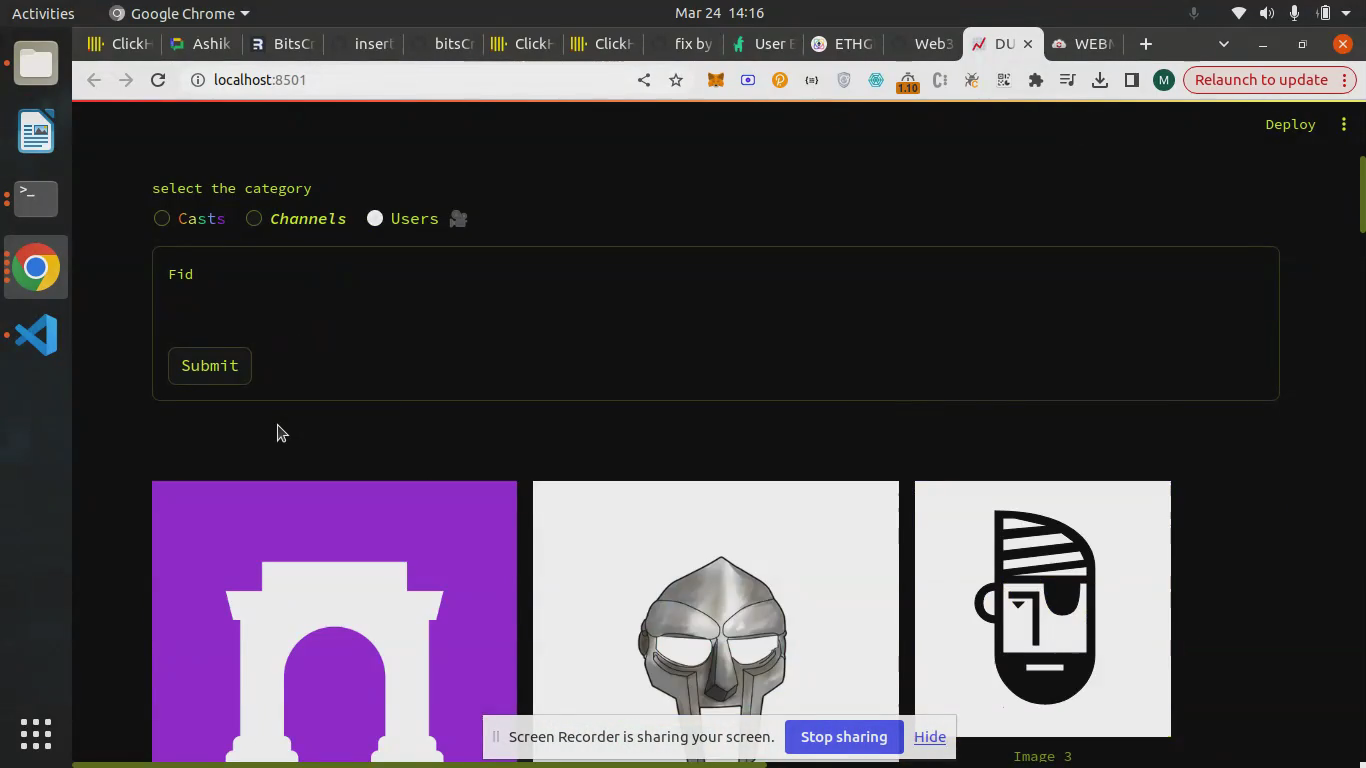Go back to previous page
1366x768 pixels.
click(94, 80)
